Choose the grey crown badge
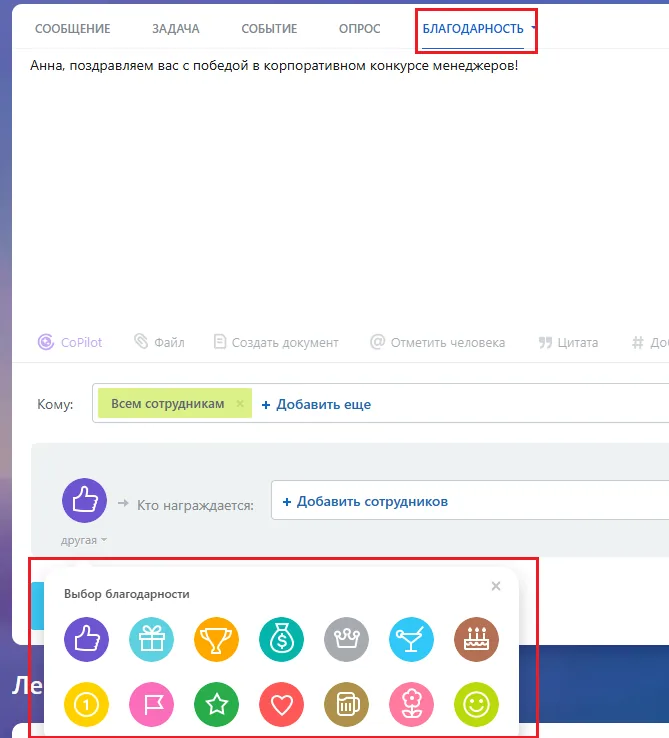The image size is (669, 738). pyautogui.click(x=347, y=639)
